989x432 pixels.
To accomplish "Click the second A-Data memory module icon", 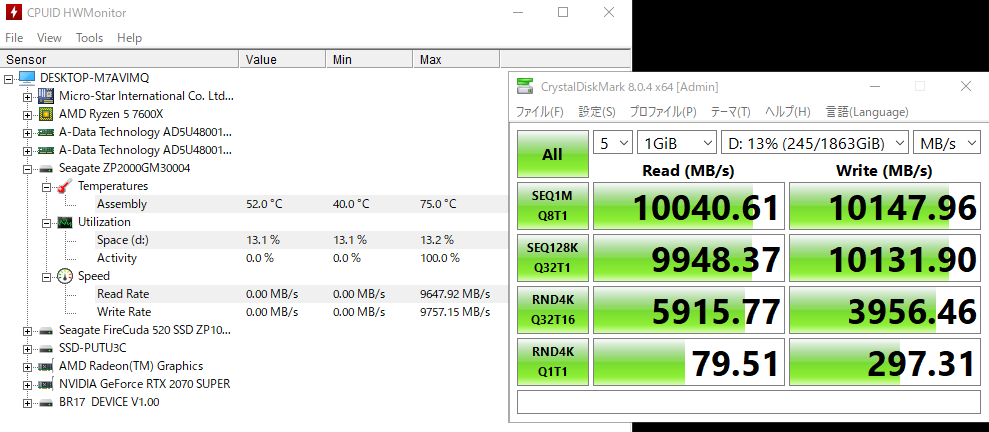I will point(45,150).
